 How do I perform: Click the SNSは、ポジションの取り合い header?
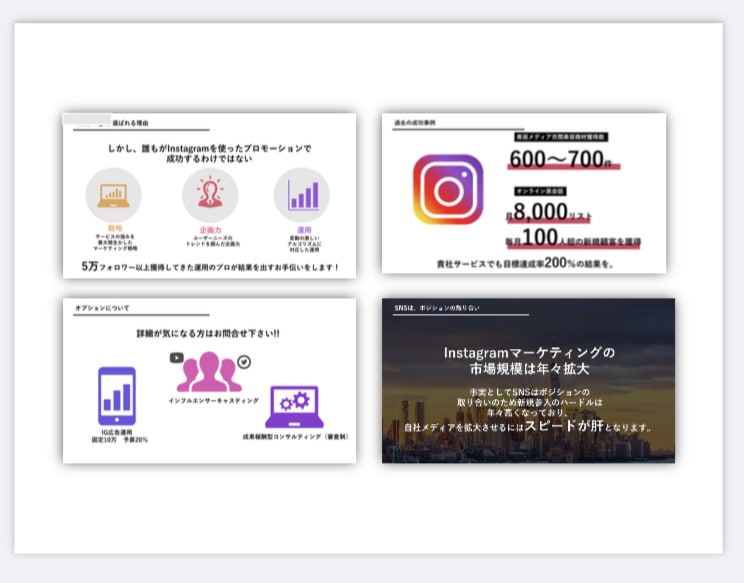437,308
